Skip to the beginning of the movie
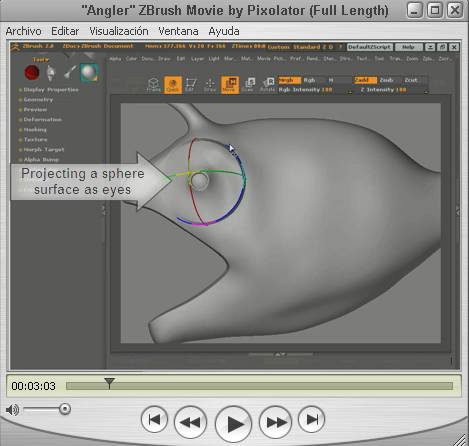This screenshot has height=446, width=469. (x=154, y=419)
